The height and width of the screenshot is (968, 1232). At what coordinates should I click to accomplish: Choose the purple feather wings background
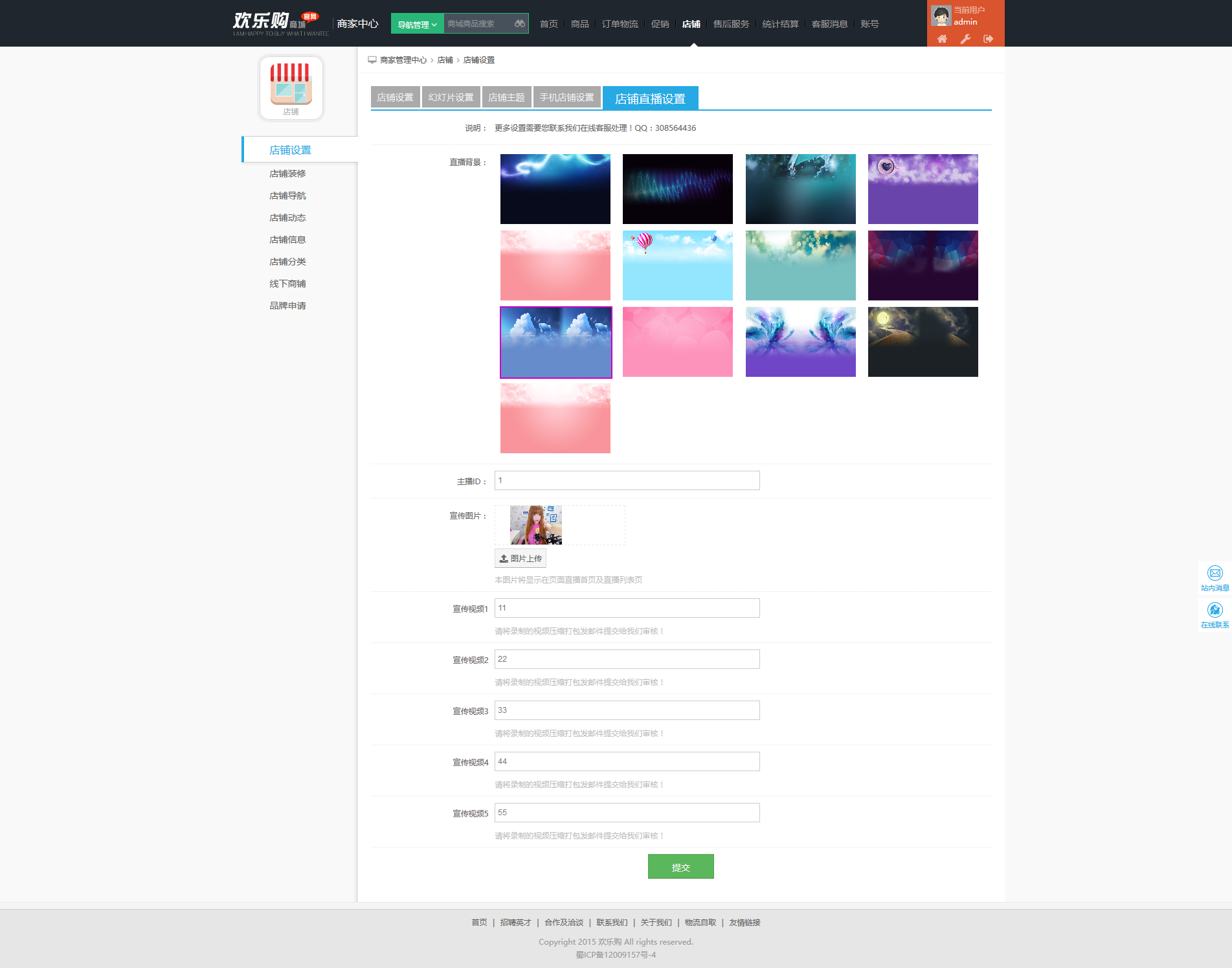point(801,342)
